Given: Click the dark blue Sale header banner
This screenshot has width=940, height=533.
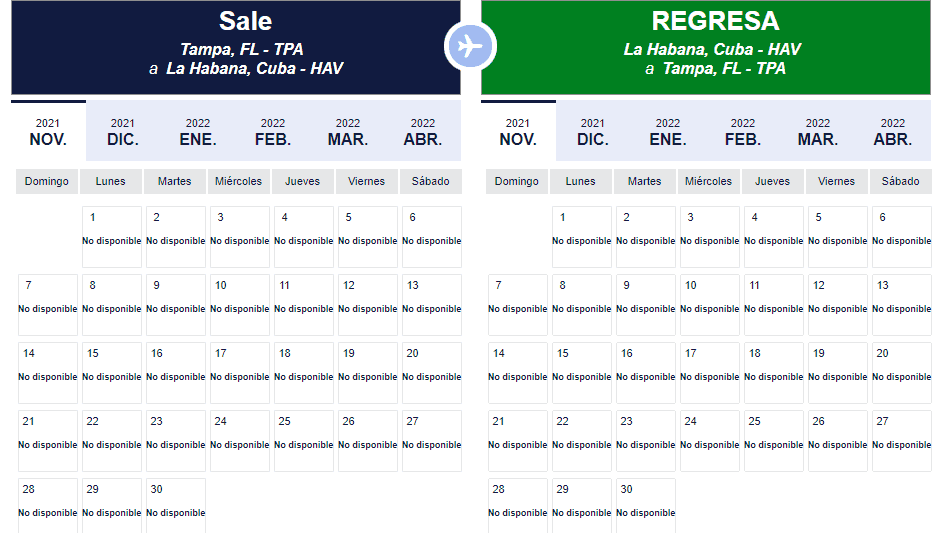Looking at the screenshot, I should pos(236,47).
